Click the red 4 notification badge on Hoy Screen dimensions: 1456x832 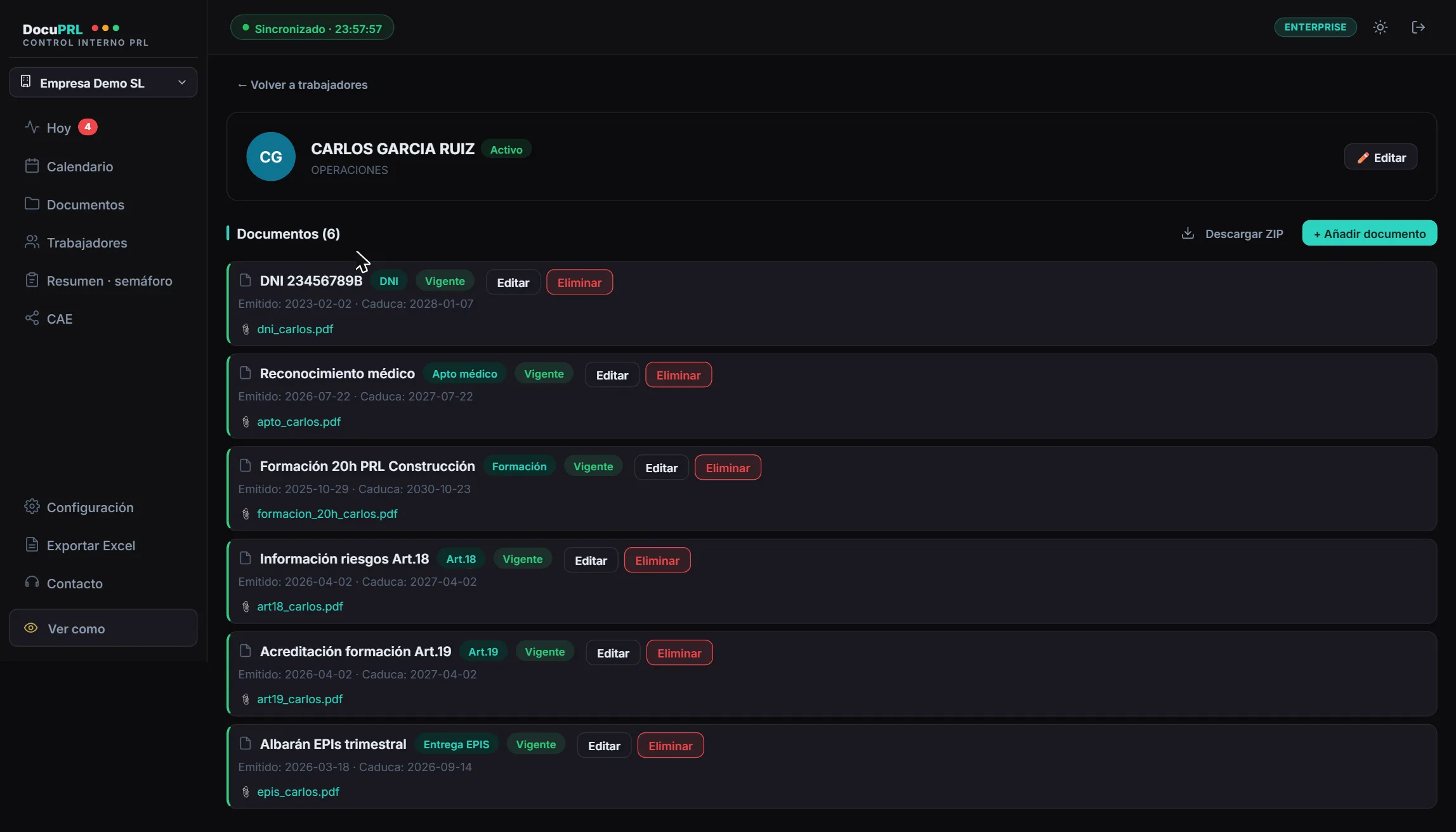88,127
